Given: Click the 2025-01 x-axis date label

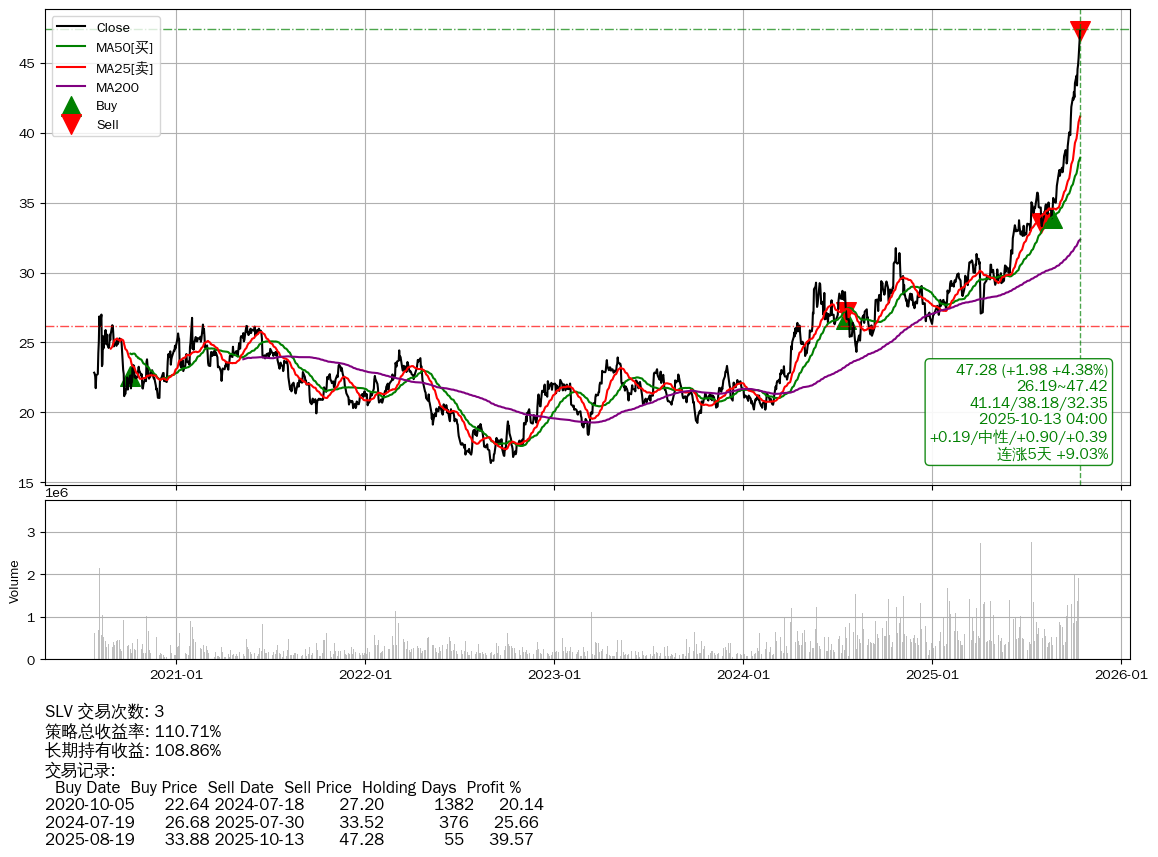Looking at the screenshot, I should tap(932, 674).
